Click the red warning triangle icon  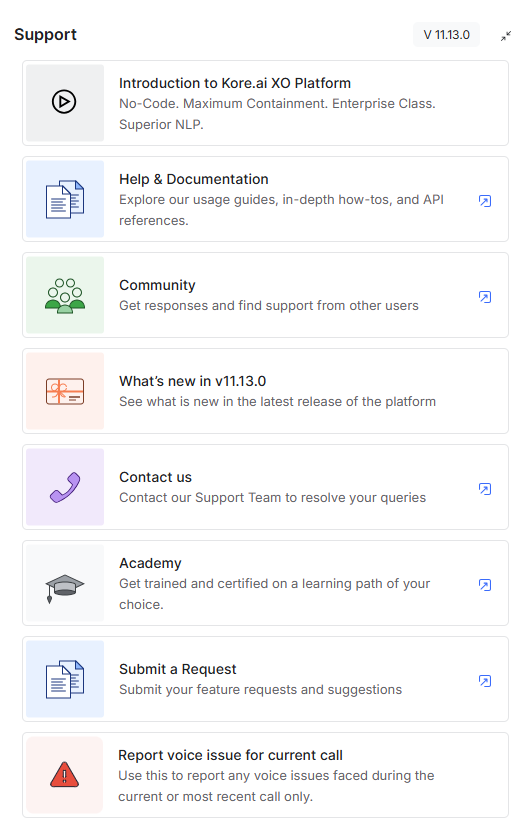64,775
